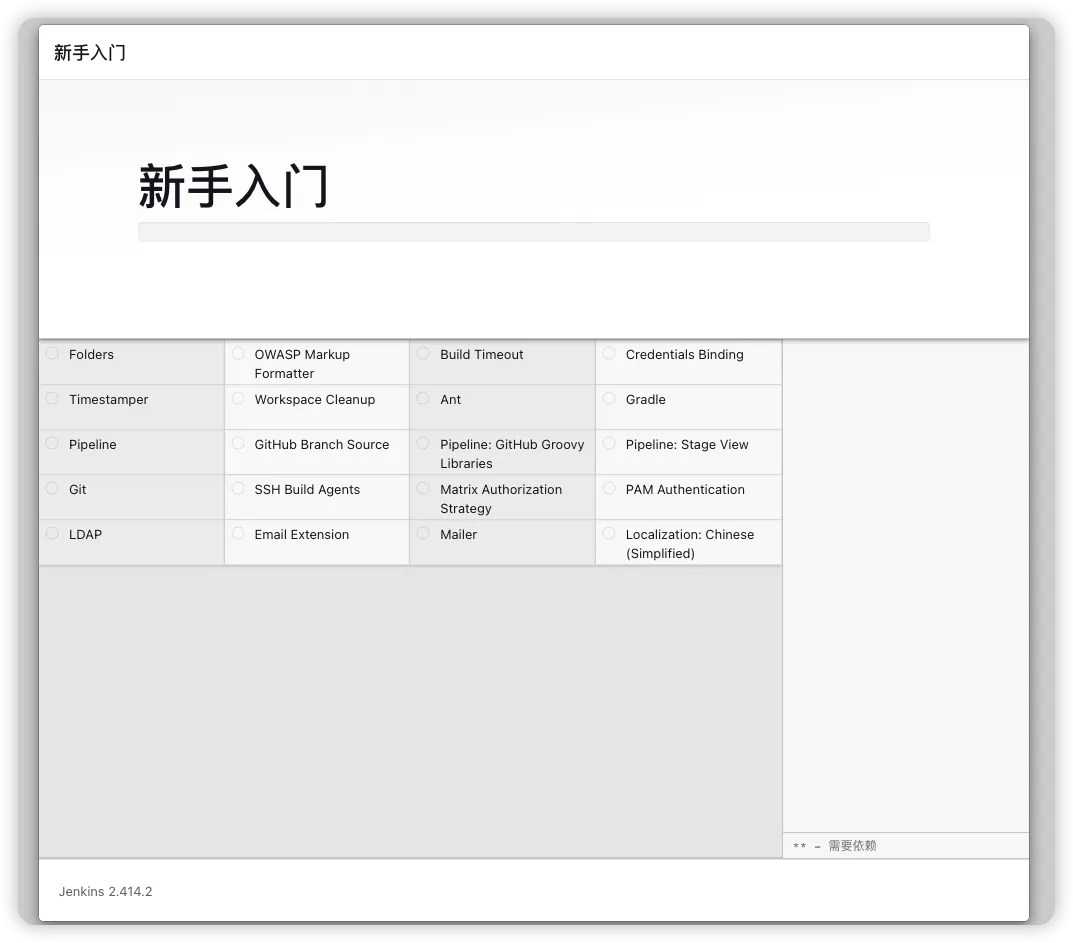The image size is (1073, 943).
Task: Click the status circle beside Git
Action: click(x=52, y=489)
